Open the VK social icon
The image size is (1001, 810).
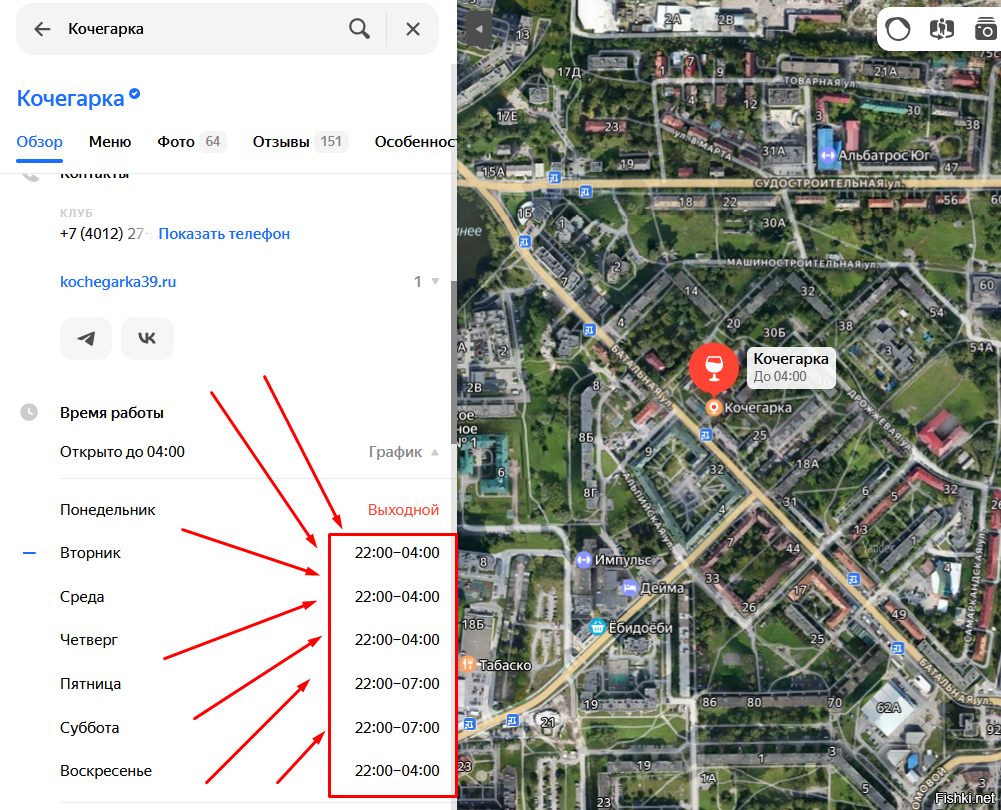147,338
